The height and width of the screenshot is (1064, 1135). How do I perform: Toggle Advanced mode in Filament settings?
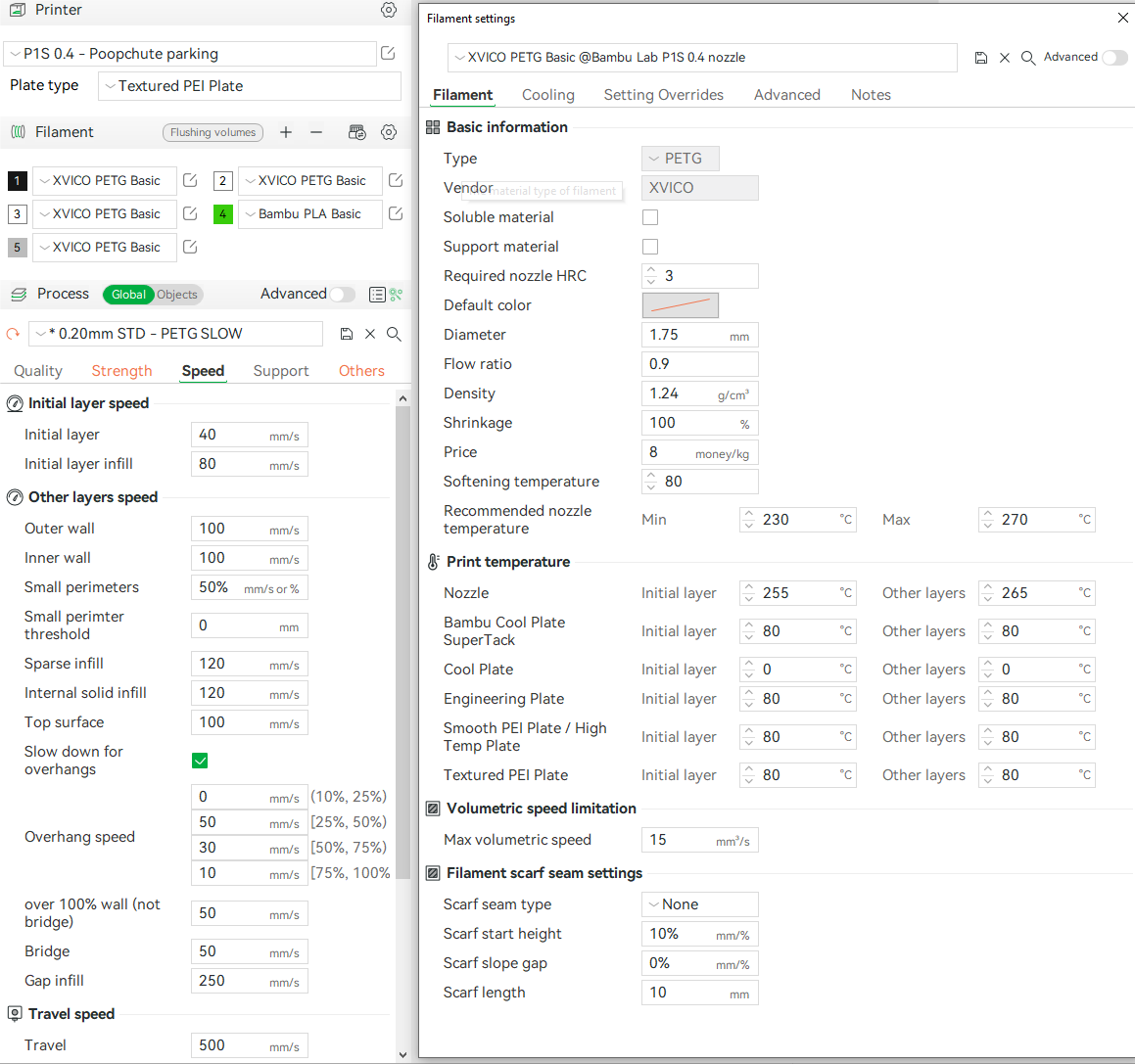pyautogui.click(x=1114, y=58)
